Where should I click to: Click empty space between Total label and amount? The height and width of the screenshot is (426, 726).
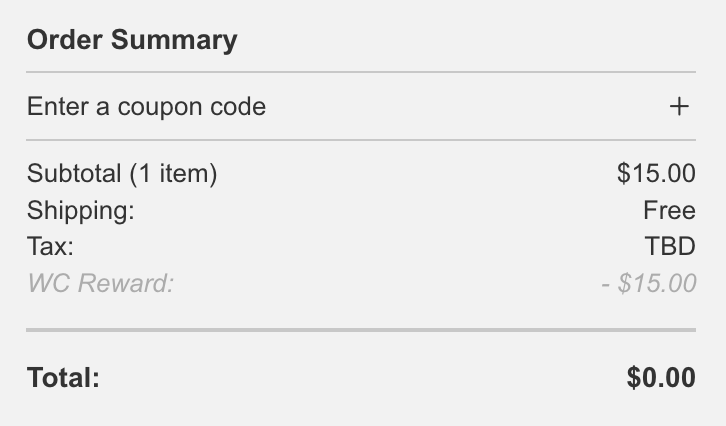pos(360,377)
